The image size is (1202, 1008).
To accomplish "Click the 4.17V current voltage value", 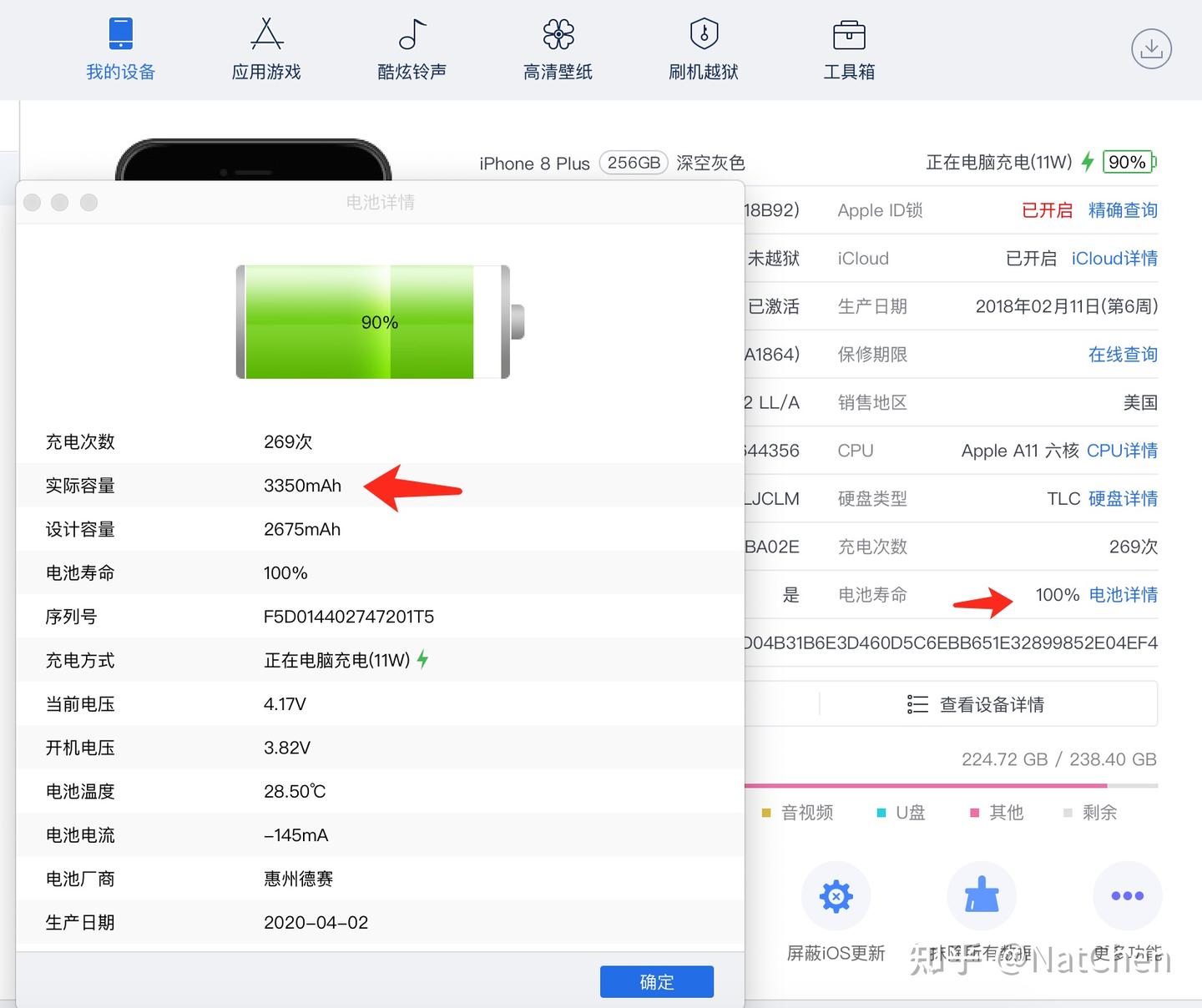I will (285, 704).
